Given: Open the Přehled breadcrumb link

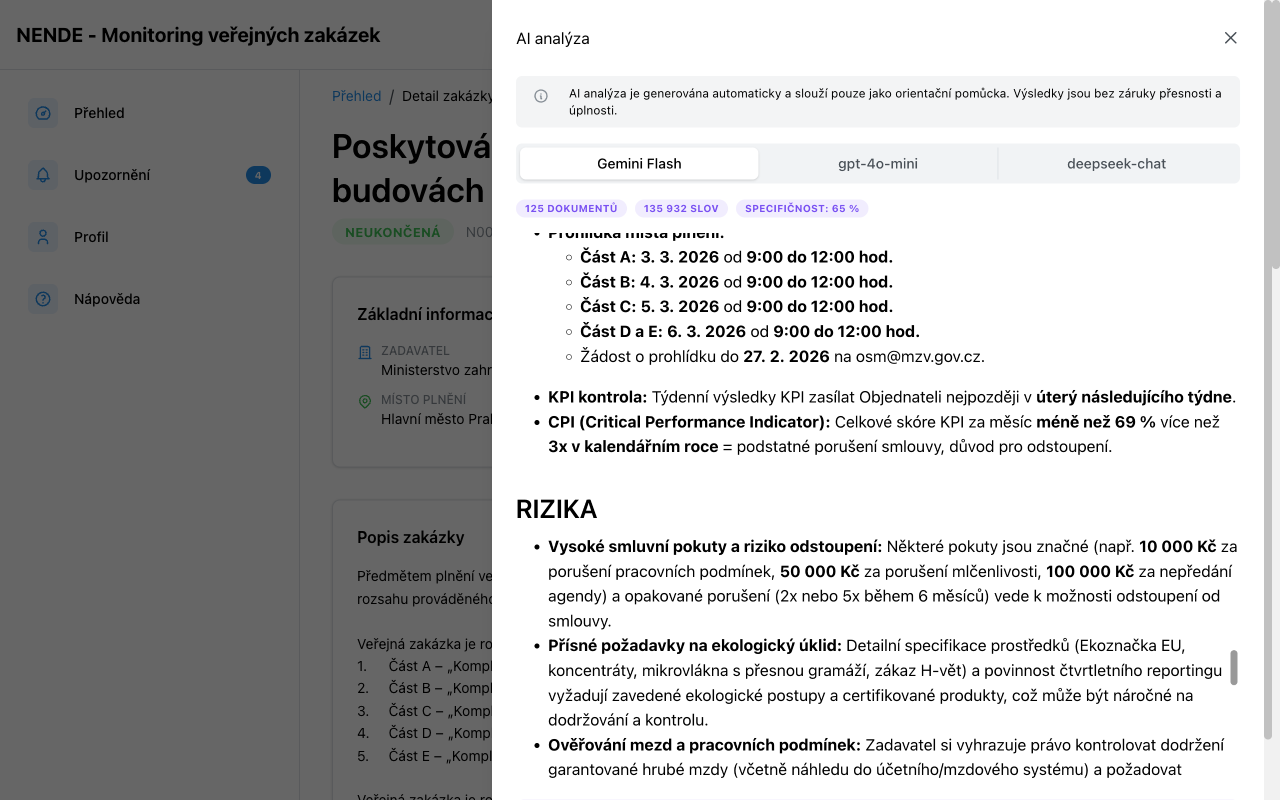Looking at the screenshot, I should tap(356, 96).
